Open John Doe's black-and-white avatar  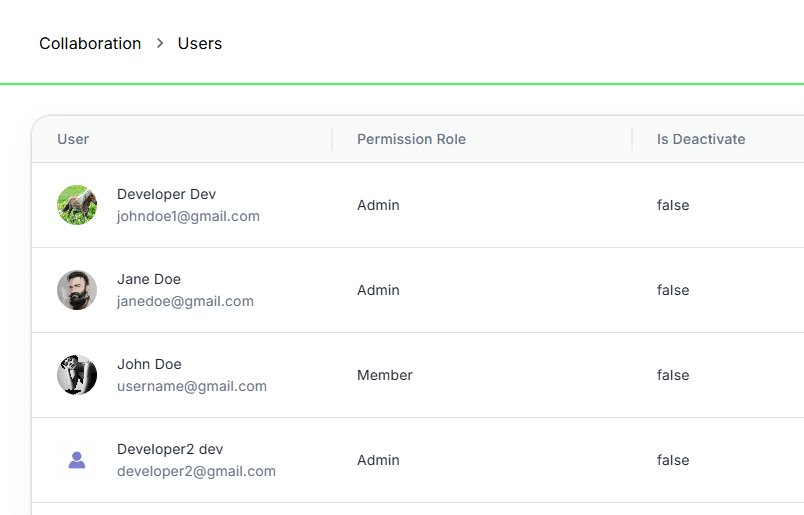click(77, 375)
